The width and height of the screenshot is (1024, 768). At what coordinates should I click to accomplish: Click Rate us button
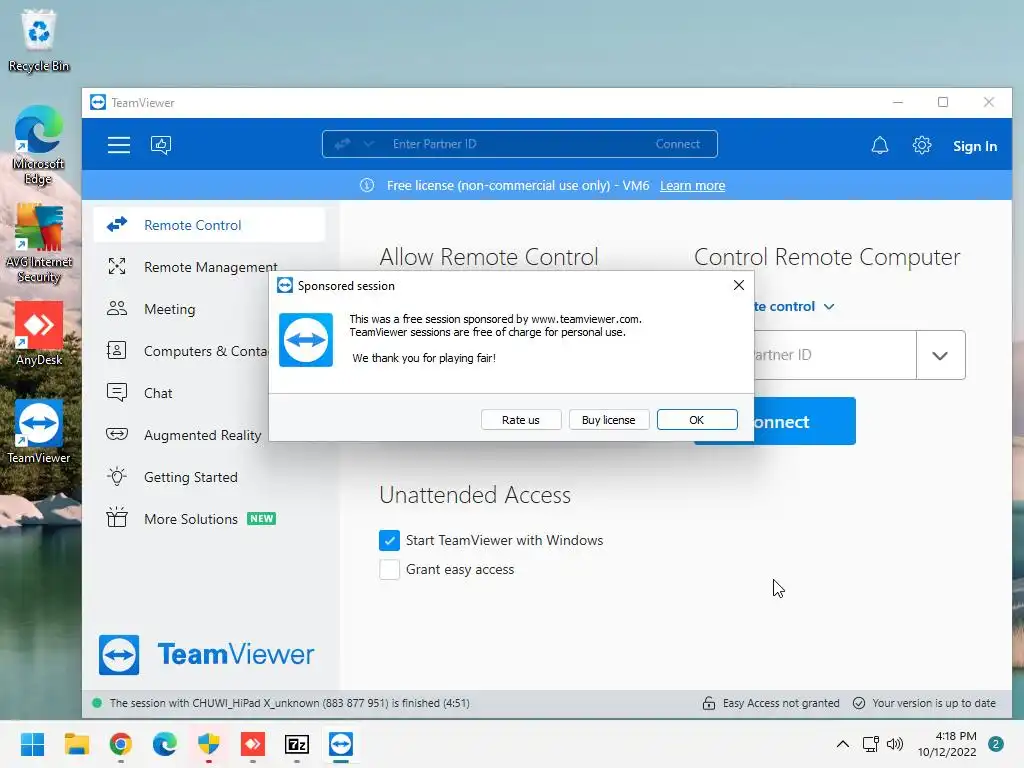520,419
